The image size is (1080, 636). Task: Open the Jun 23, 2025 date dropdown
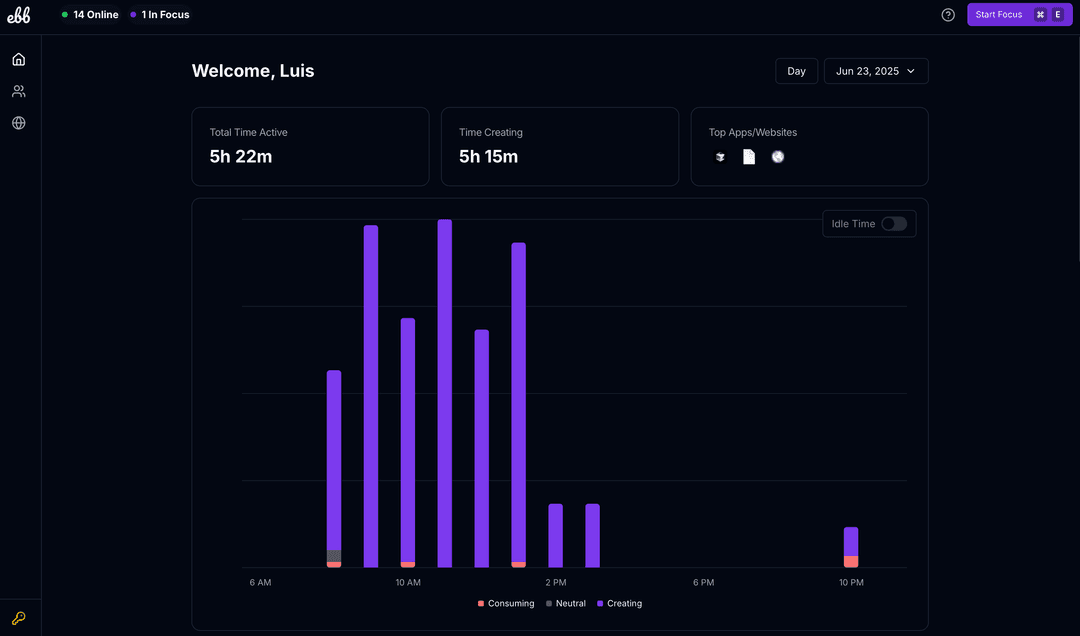pos(876,71)
